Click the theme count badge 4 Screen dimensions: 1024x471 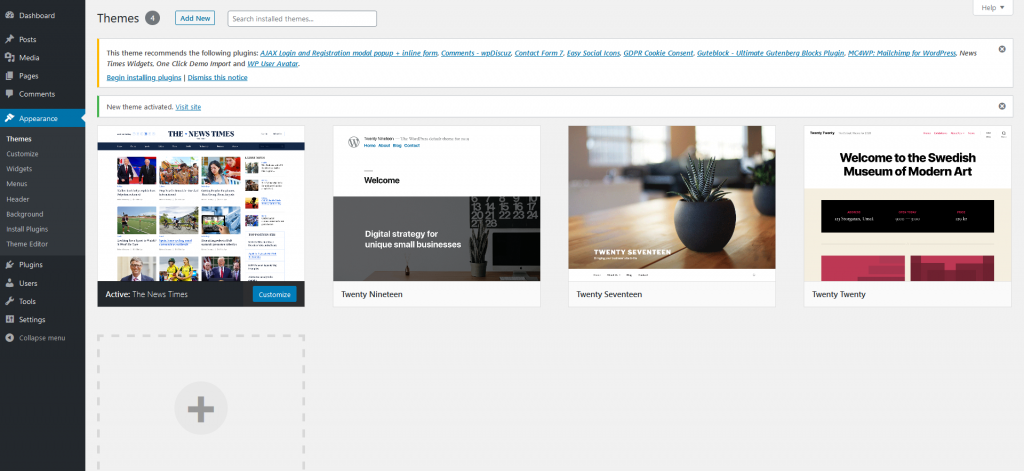pyautogui.click(x=152, y=18)
